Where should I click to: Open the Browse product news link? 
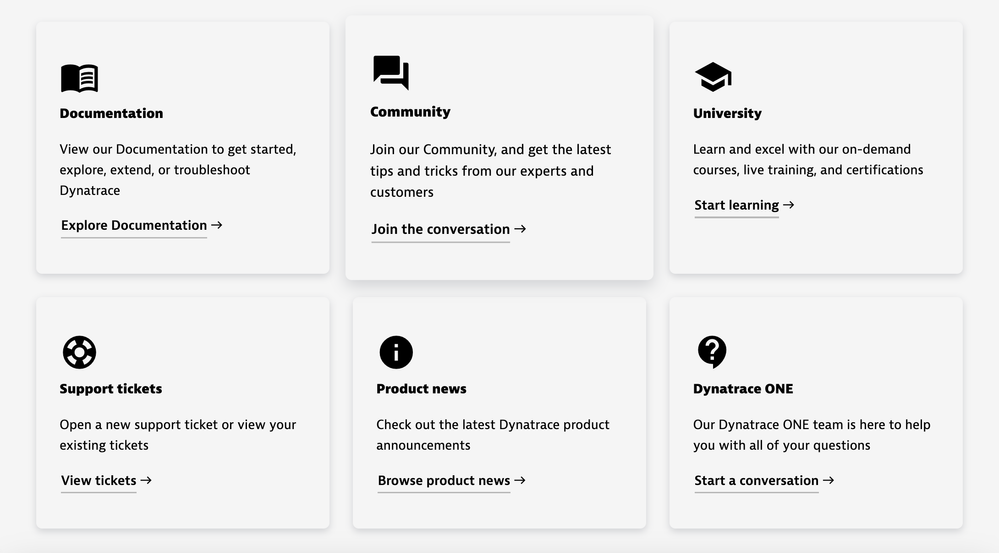(452, 480)
